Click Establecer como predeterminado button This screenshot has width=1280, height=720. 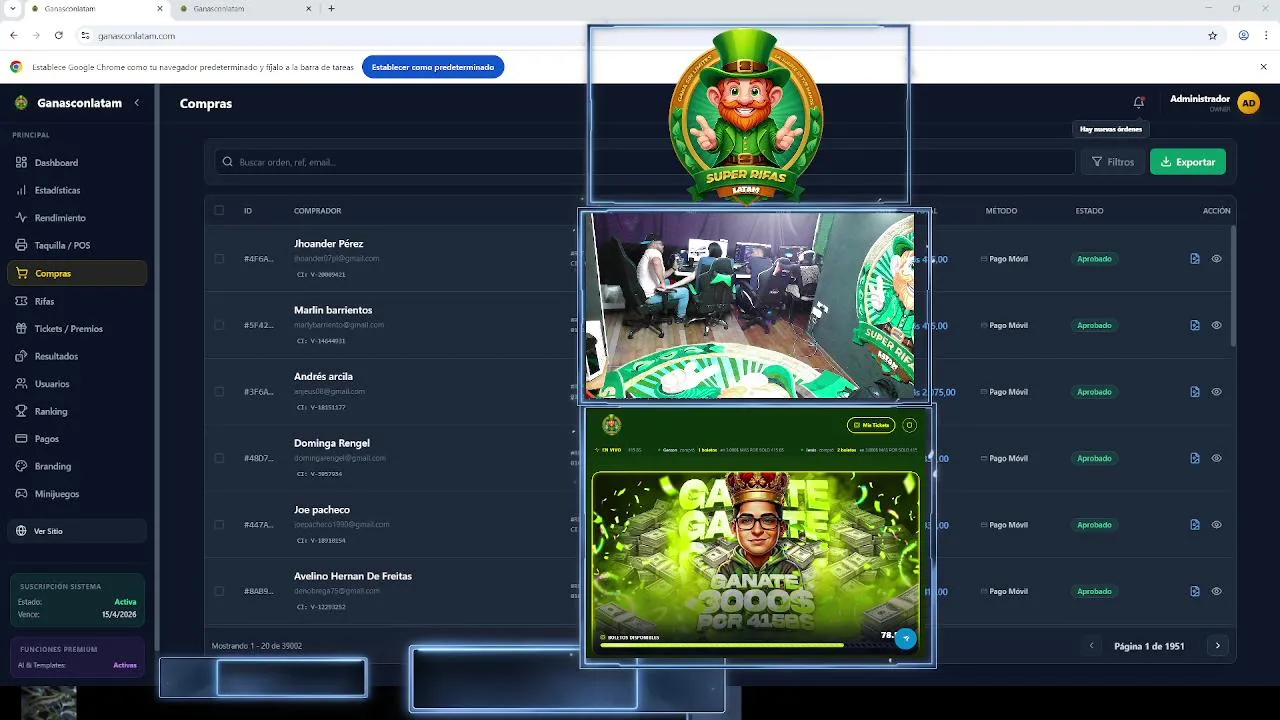(433, 67)
